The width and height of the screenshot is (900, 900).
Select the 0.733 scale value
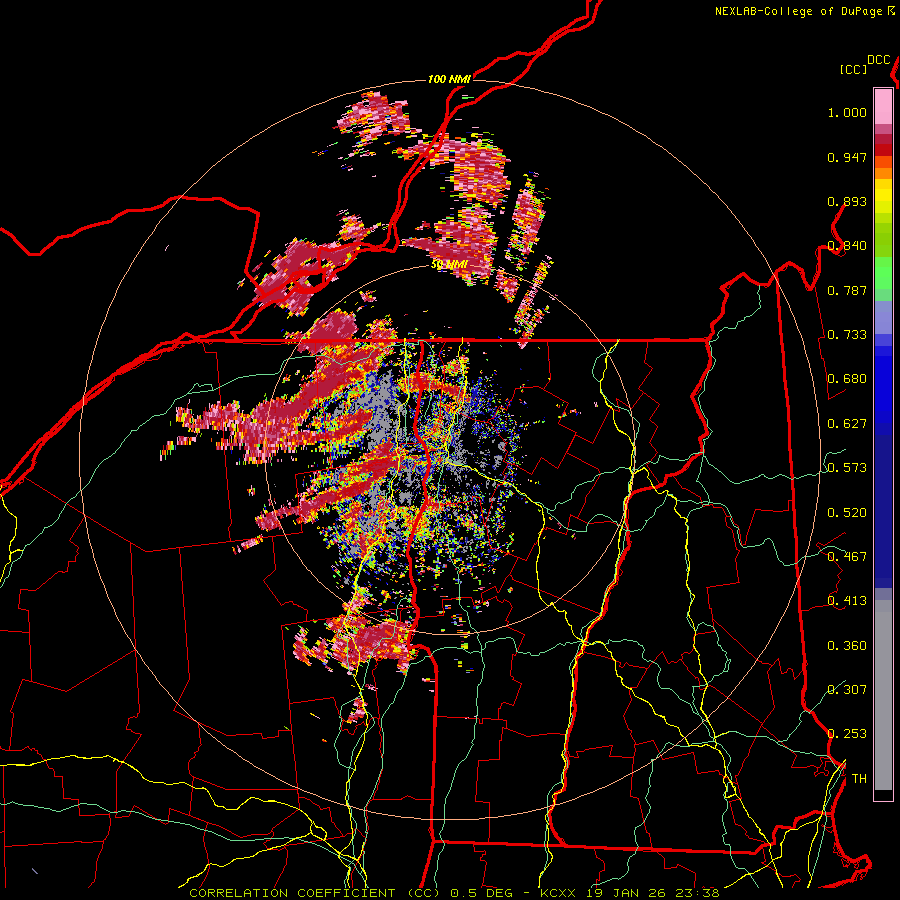pos(847,335)
